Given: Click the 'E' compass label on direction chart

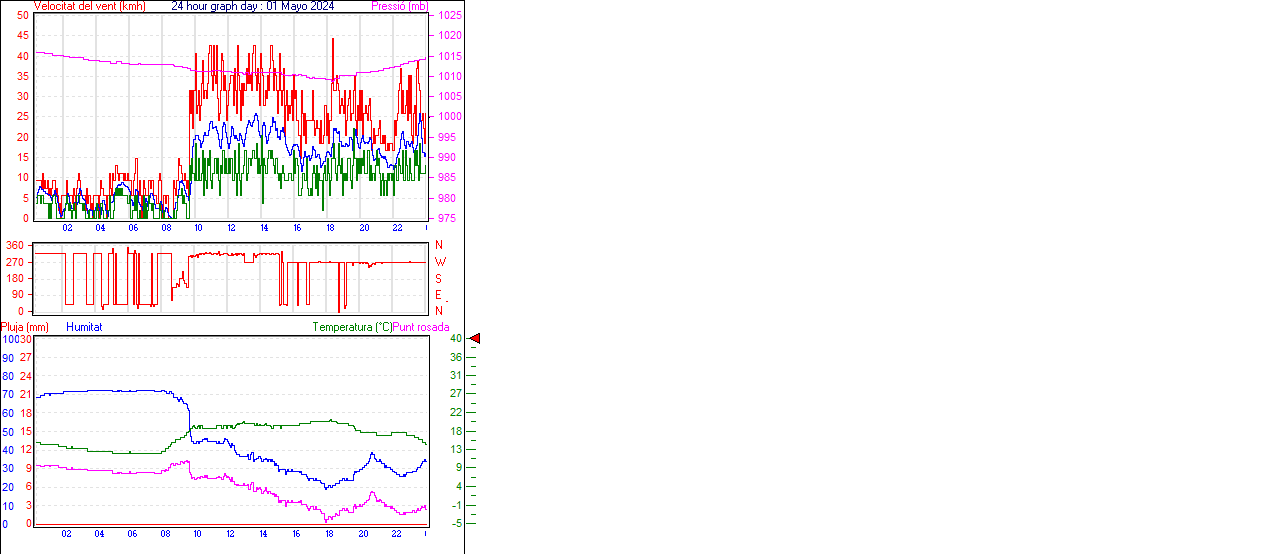Looking at the screenshot, I should (438, 295).
